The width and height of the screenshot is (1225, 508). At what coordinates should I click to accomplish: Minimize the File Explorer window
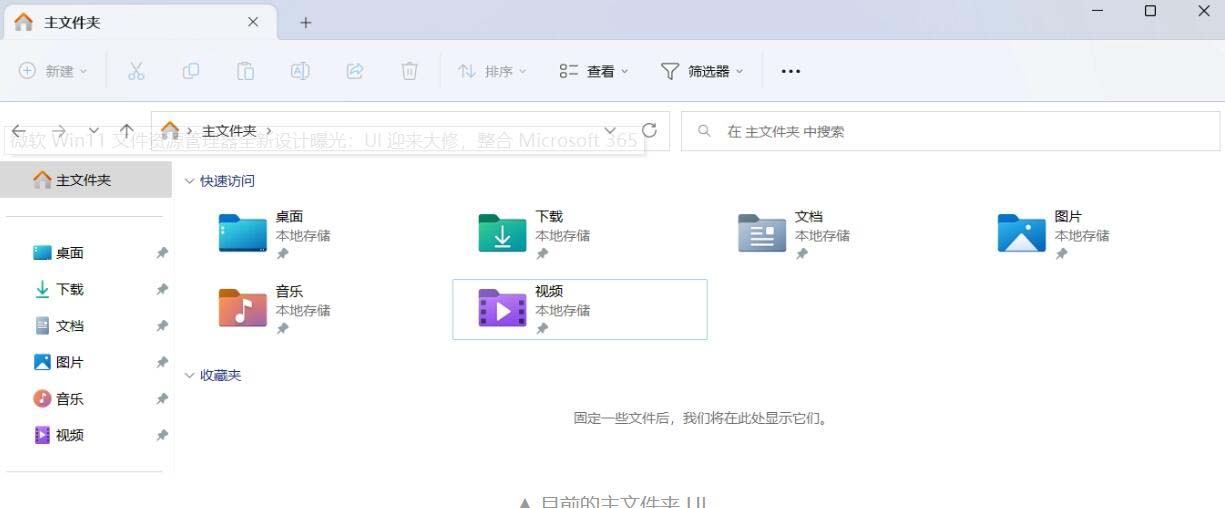coord(1097,11)
